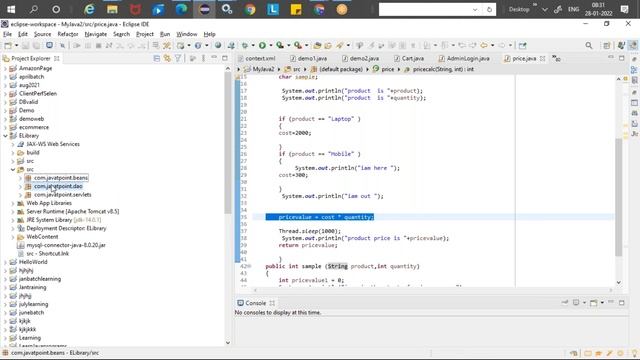Open Chrome from the taskbar
This screenshot has height=360, width=640.
coord(250,9)
